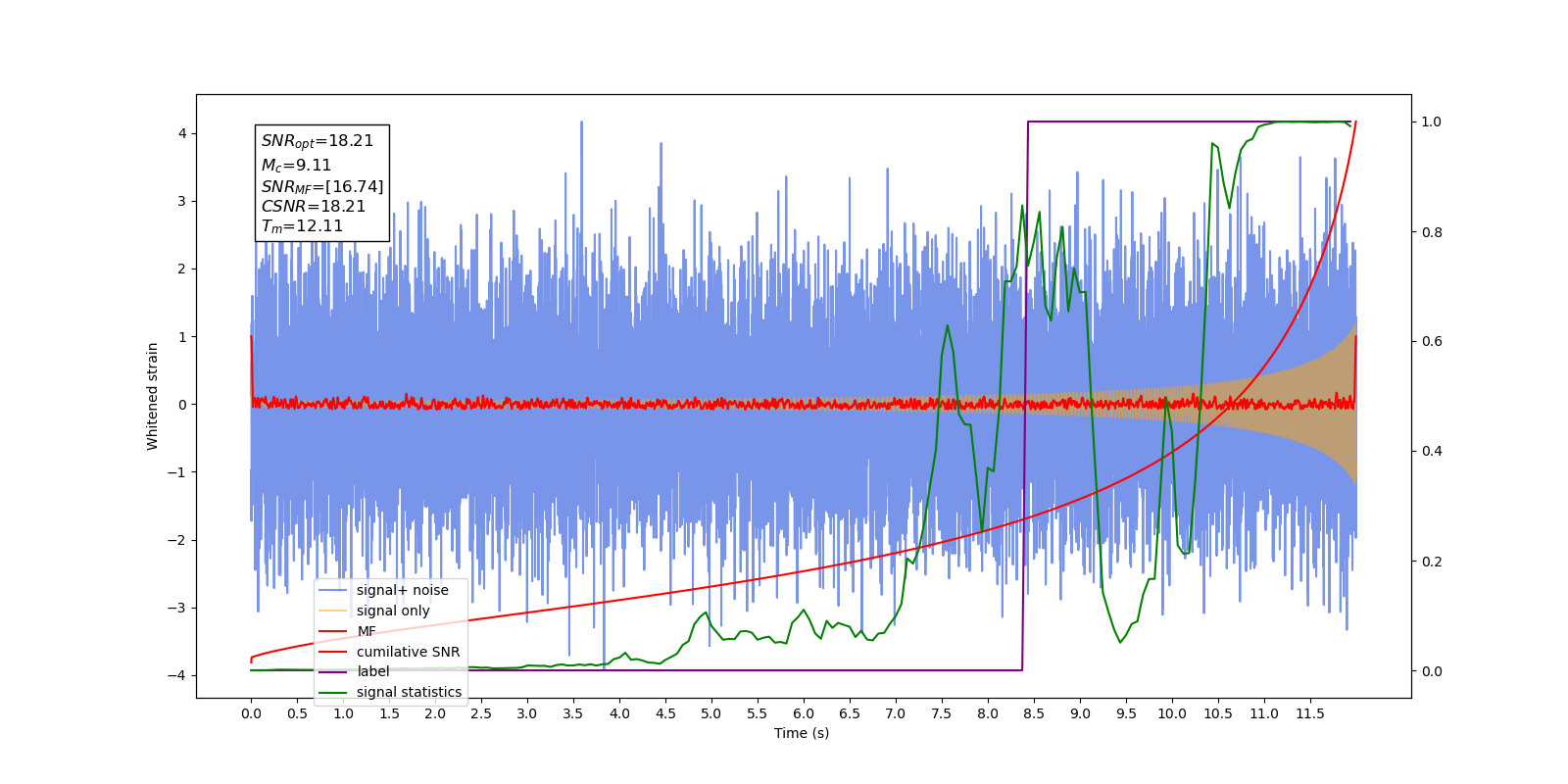
Task: Click the 1.0 tick on right axis
Action: (x=1432, y=122)
